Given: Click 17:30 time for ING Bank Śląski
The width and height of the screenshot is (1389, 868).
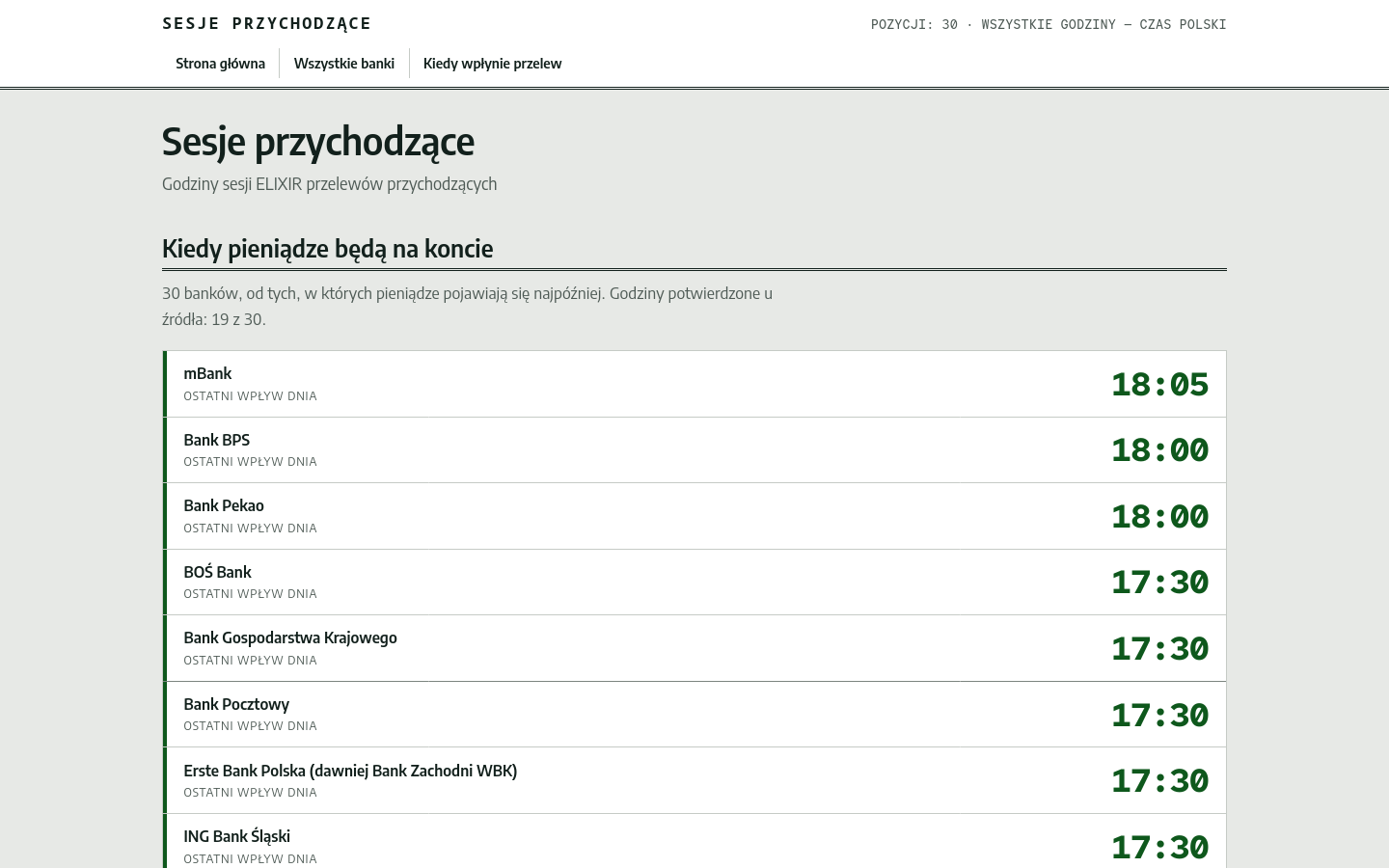Looking at the screenshot, I should click(1159, 847).
